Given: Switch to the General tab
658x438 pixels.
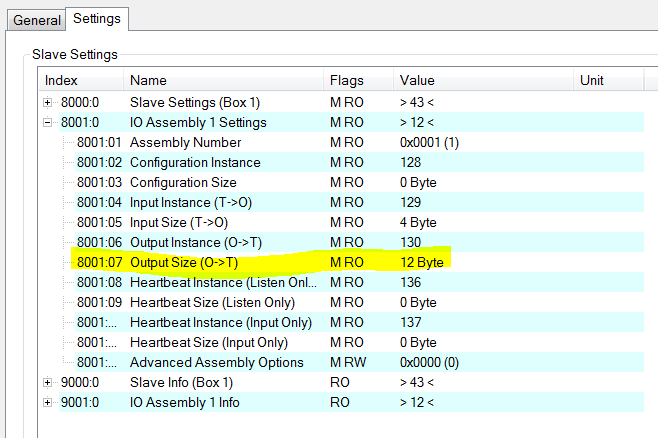Looking at the screenshot, I should 37,20.
